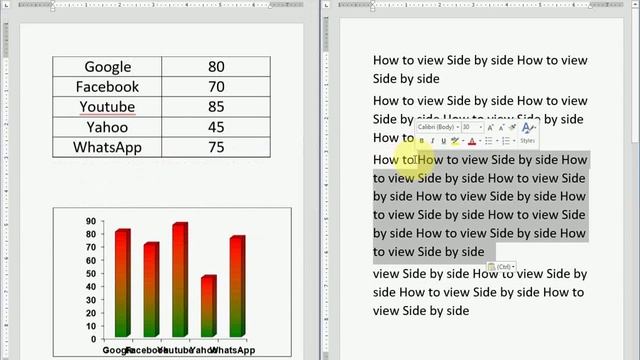This screenshot has width=640, height=360.
Task: Open Styles gallery in mini toolbar
Action: click(528, 133)
